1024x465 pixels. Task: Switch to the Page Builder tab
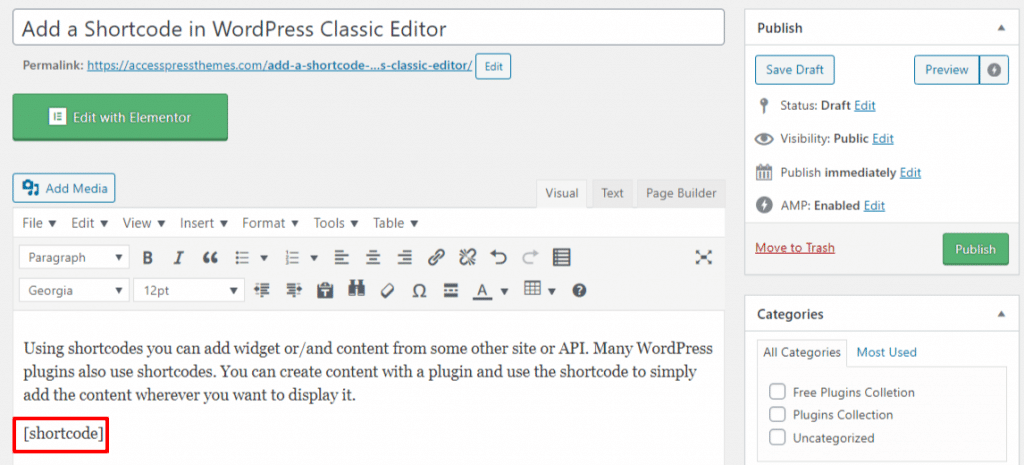[x=681, y=193]
